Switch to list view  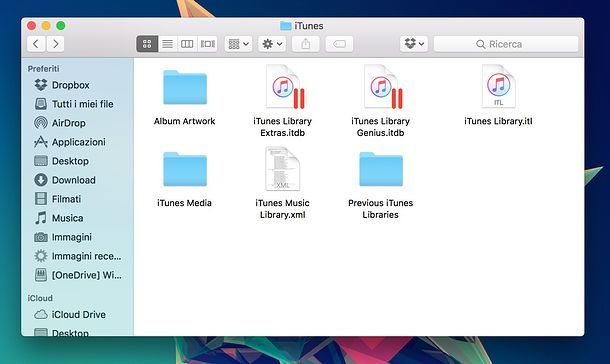(x=167, y=44)
